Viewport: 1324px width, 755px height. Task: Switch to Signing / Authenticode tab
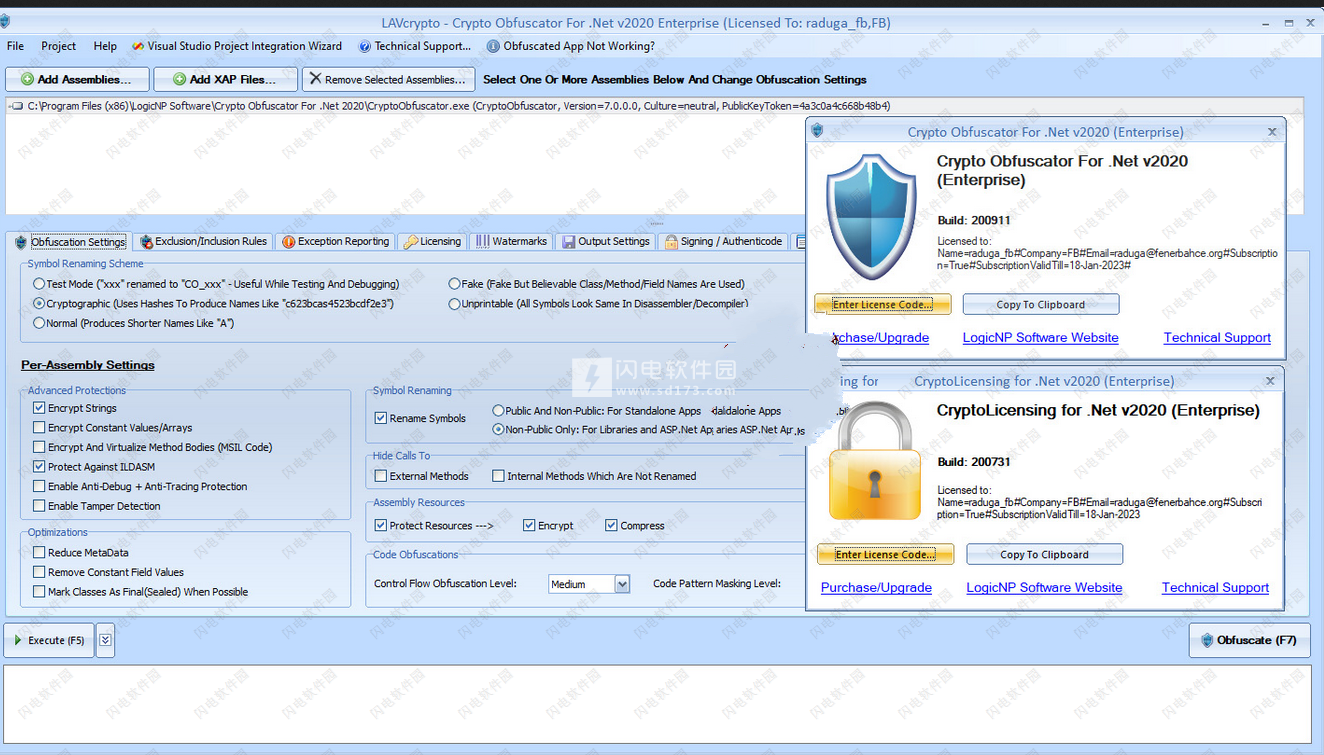tap(724, 241)
